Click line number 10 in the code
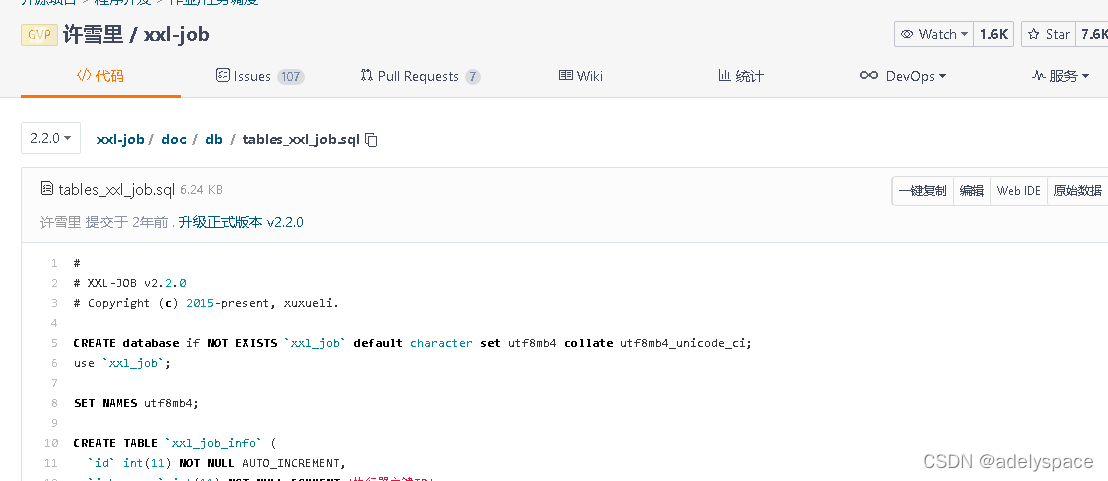The width and height of the screenshot is (1108, 481). click(x=51, y=443)
